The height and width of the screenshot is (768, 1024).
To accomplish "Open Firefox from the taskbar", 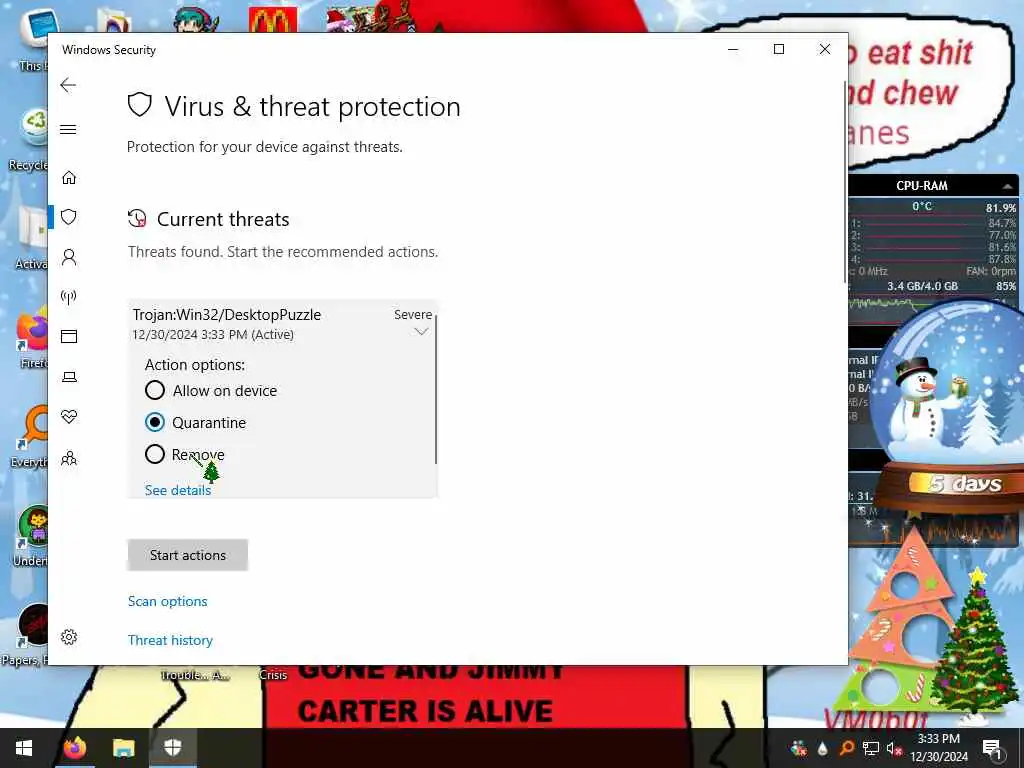I will click(x=75, y=748).
